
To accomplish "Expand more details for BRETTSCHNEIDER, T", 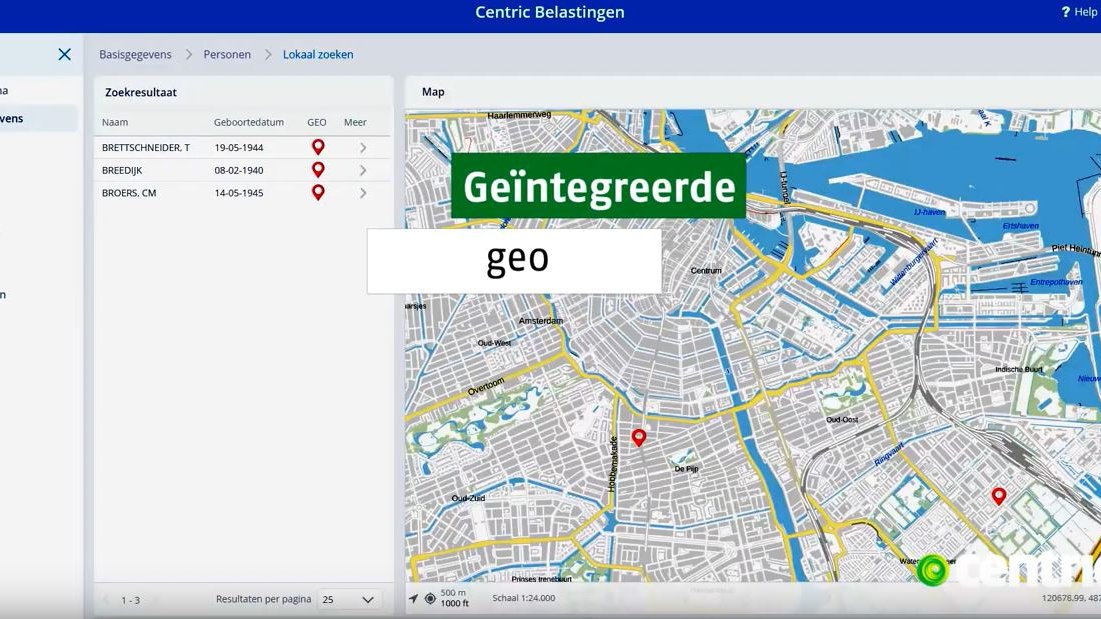I will point(363,147).
